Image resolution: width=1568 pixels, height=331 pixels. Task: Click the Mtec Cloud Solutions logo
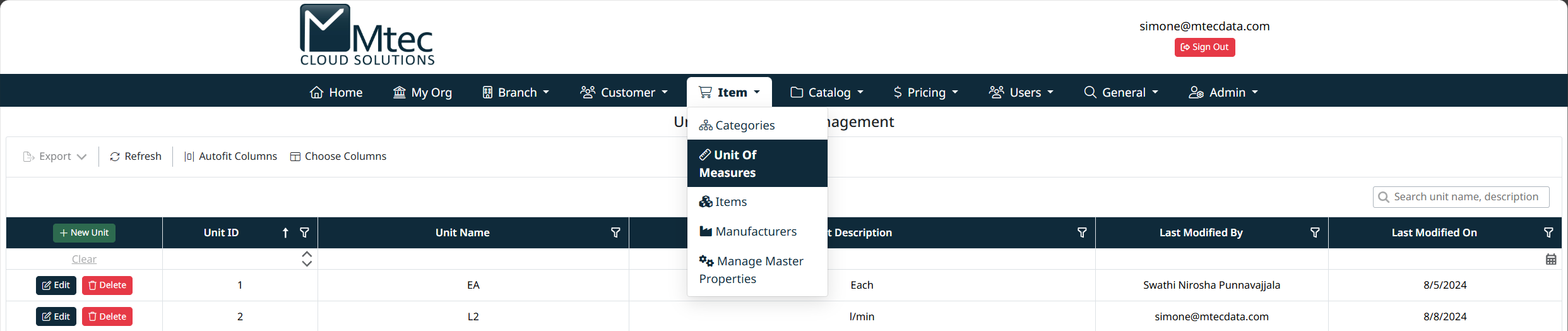(367, 35)
